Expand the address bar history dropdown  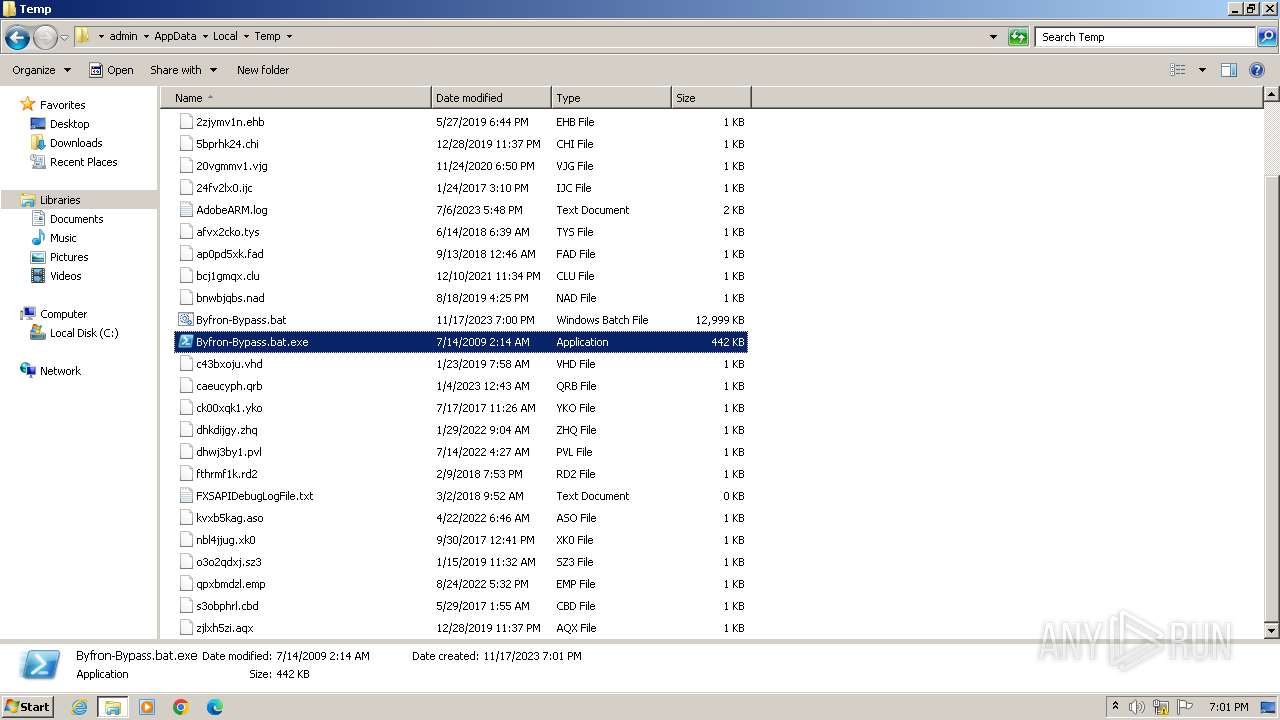point(993,37)
